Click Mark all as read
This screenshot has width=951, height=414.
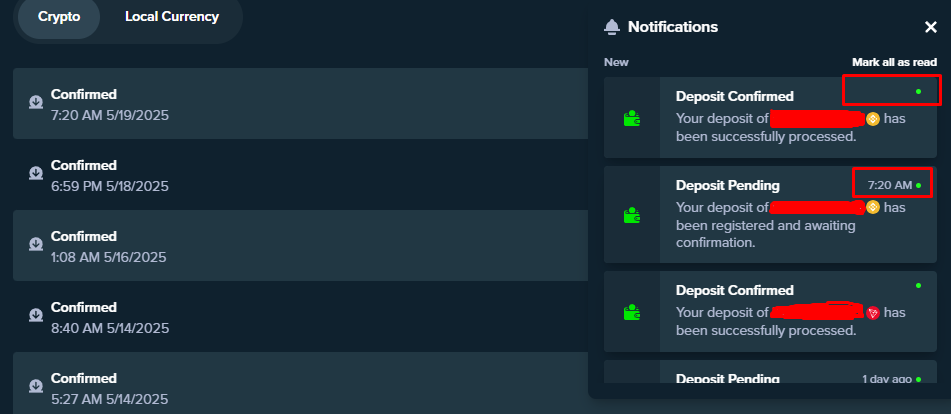point(895,62)
